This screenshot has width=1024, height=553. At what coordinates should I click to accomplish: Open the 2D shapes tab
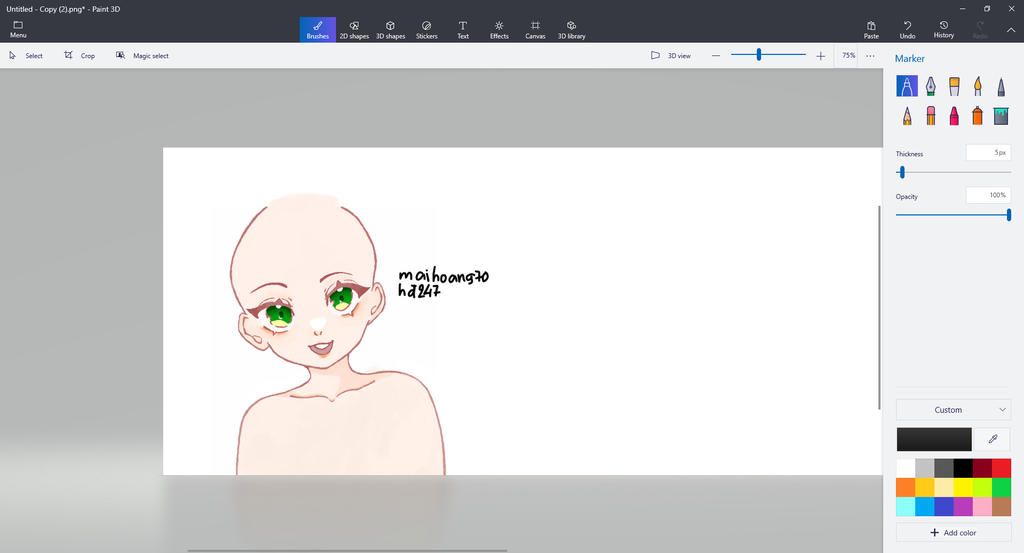[x=354, y=29]
